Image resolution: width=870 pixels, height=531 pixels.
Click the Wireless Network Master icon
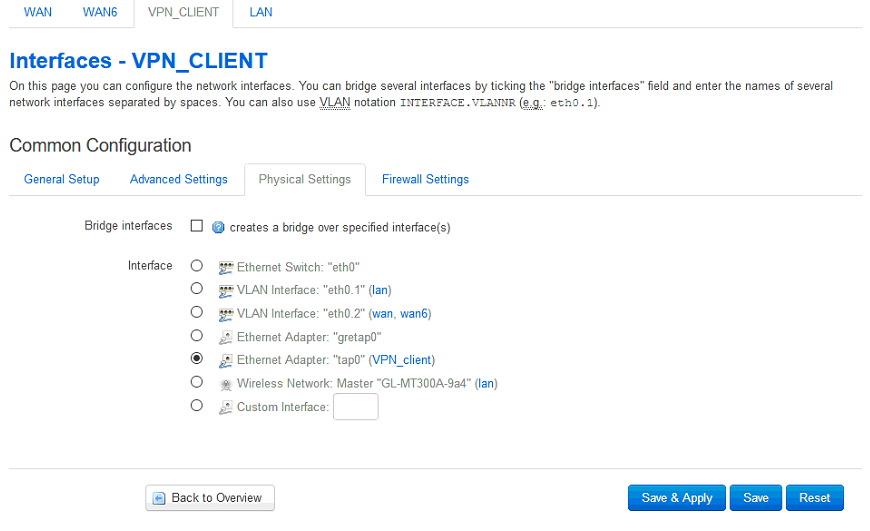click(x=225, y=384)
